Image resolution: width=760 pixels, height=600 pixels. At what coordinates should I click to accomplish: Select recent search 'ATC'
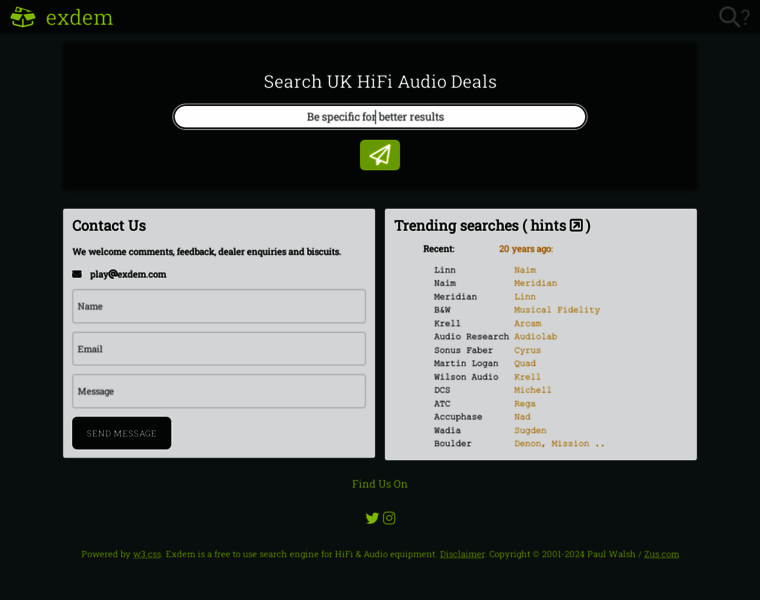(442, 403)
